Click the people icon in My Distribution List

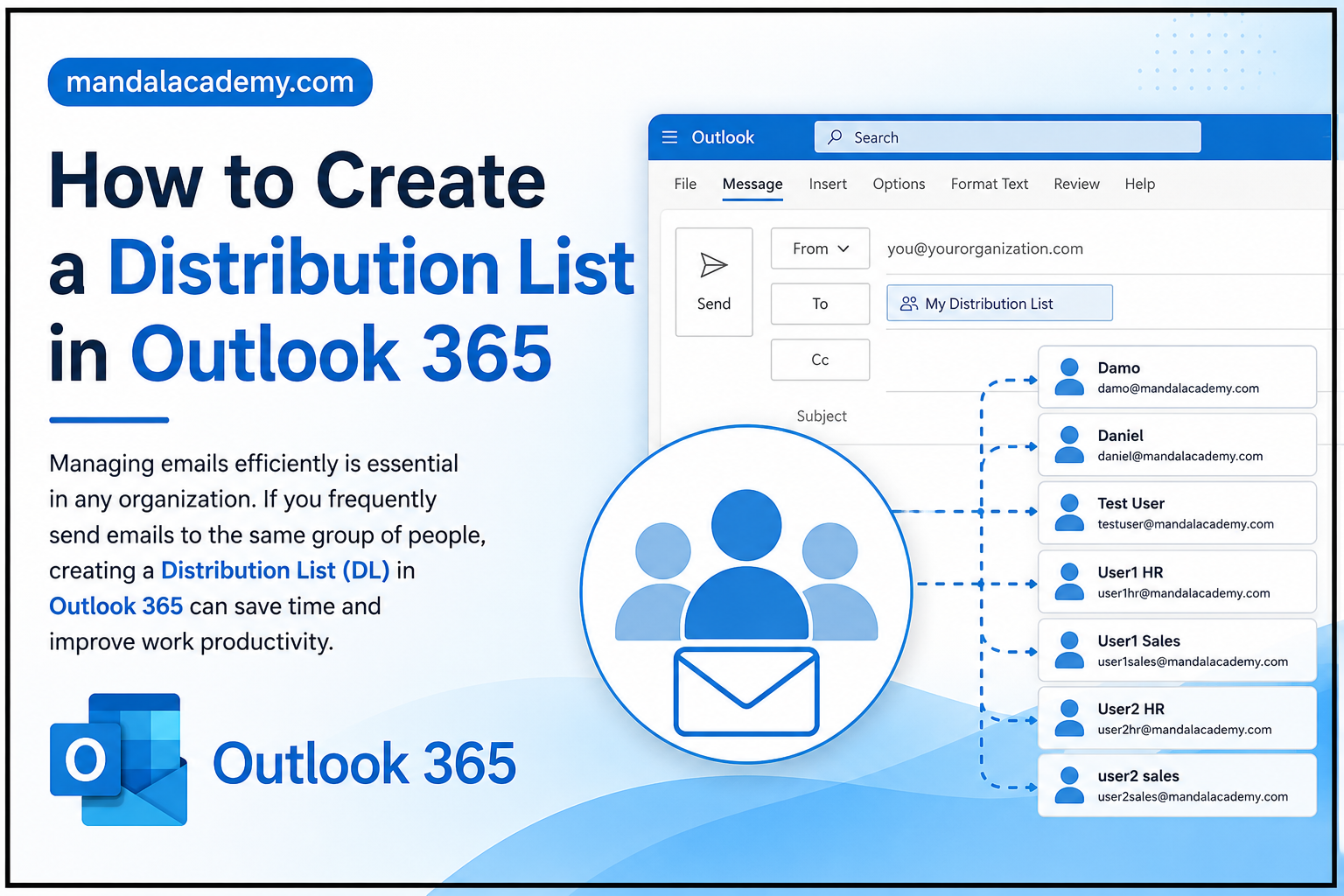909,304
